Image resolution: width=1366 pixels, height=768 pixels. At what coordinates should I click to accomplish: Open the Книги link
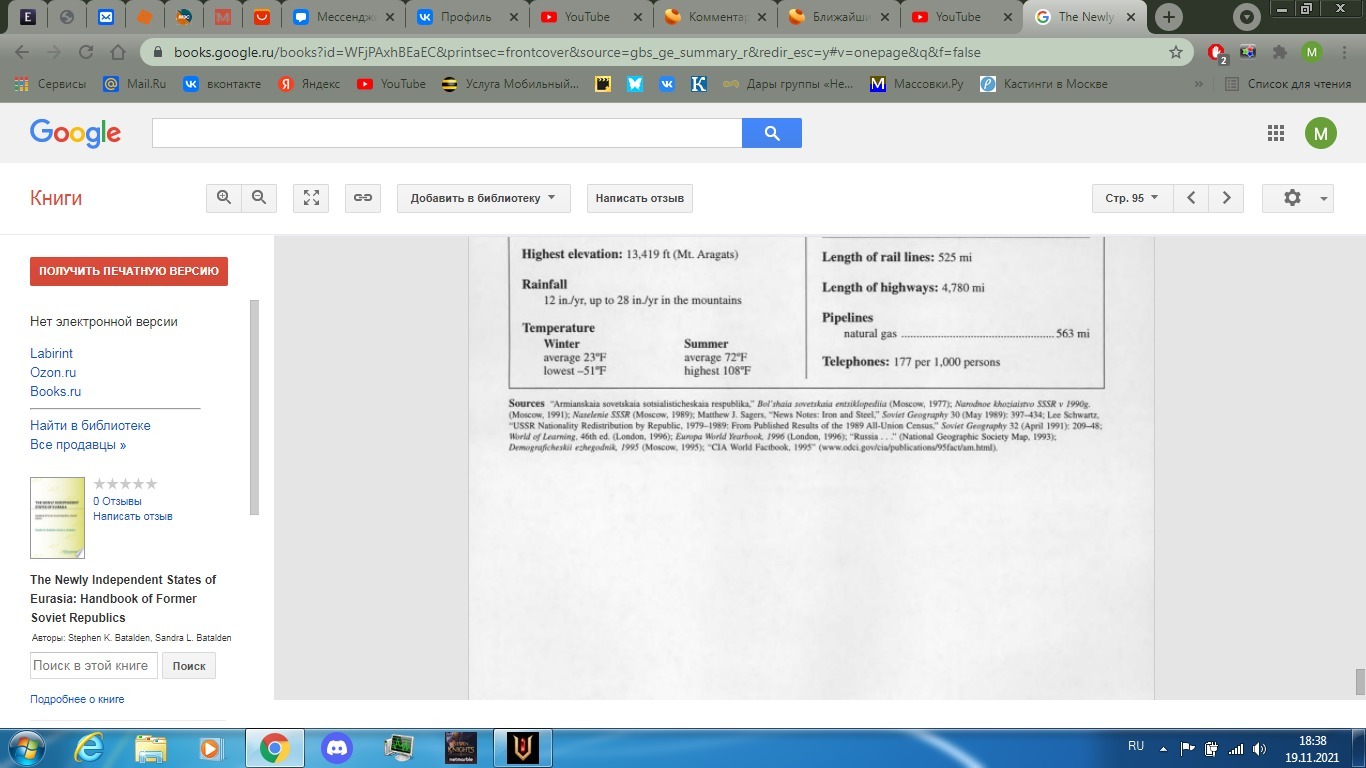[x=56, y=198]
